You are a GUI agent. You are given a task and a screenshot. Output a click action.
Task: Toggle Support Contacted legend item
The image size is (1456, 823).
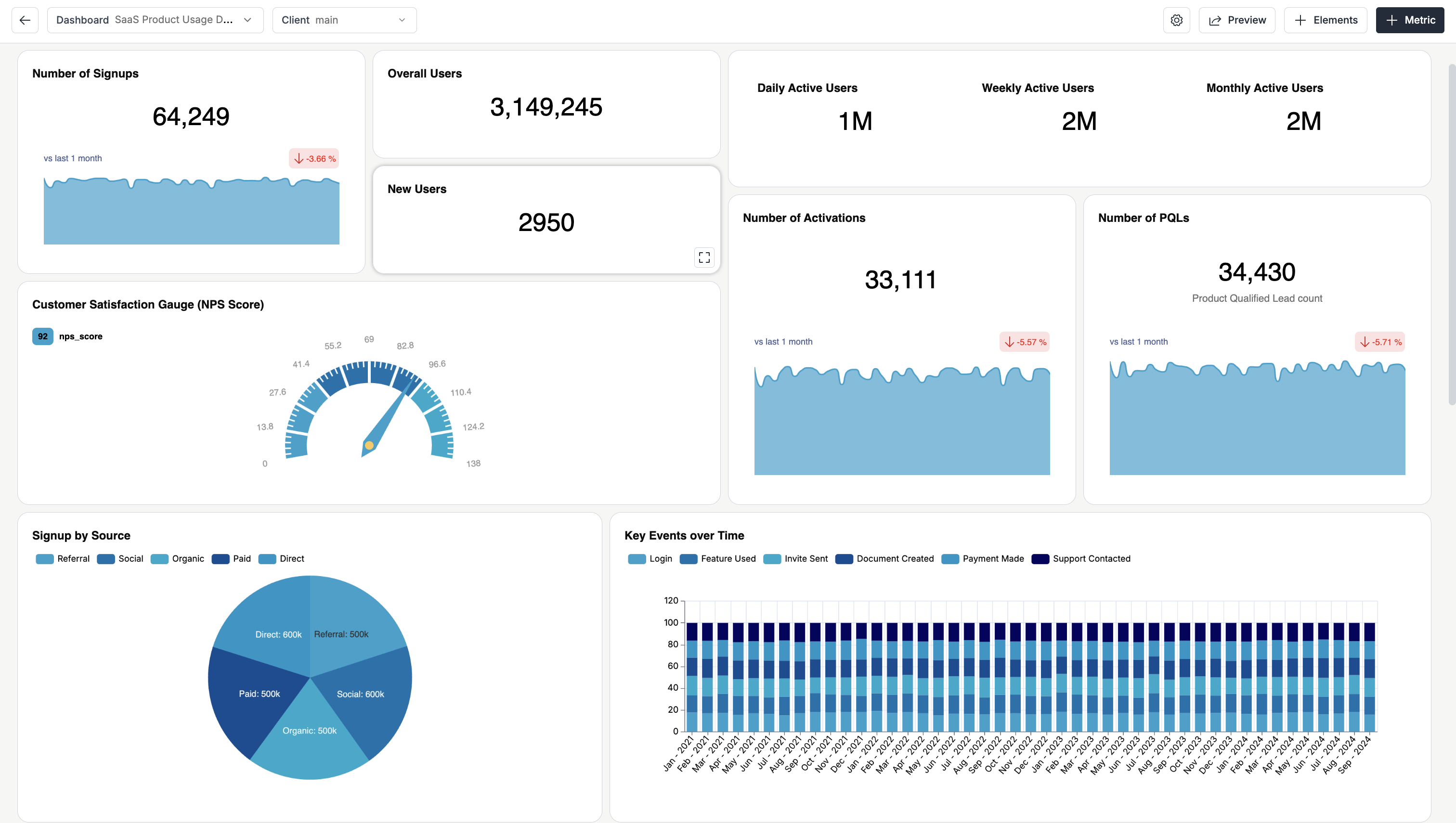tap(1081, 558)
